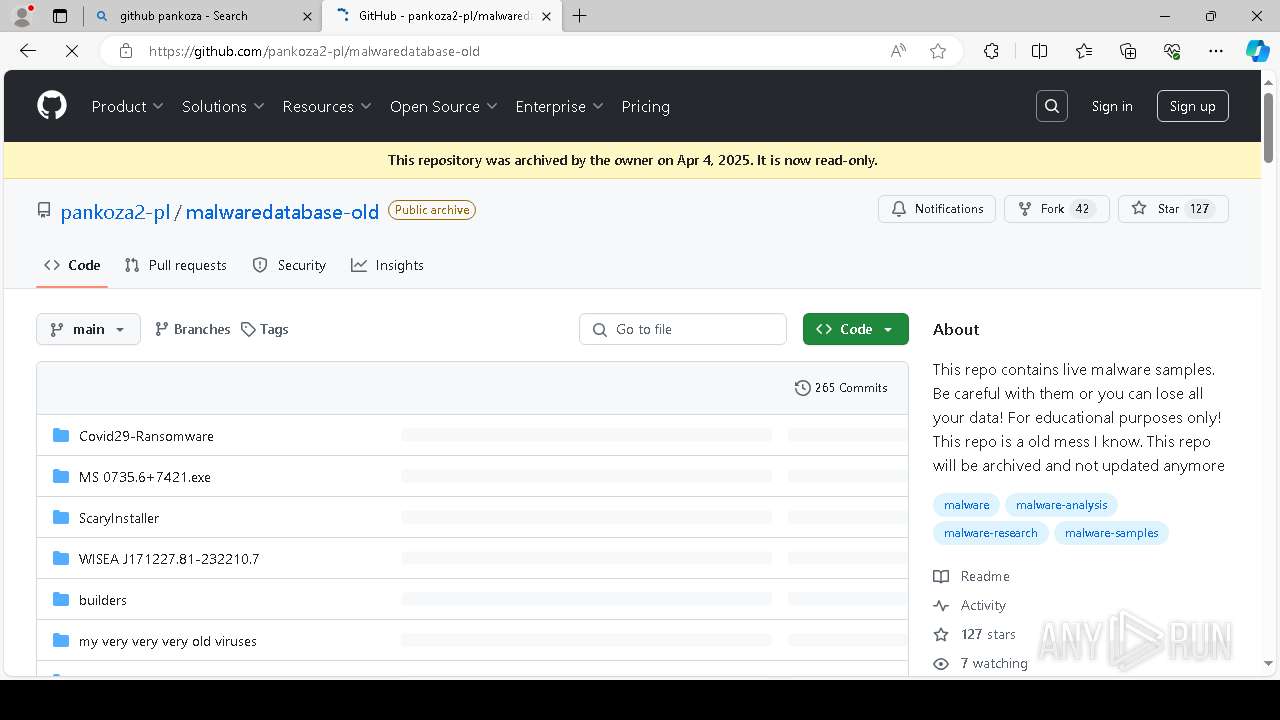Open the main branch selector dropdown
This screenshot has height=720, width=1280.
tap(88, 329)
